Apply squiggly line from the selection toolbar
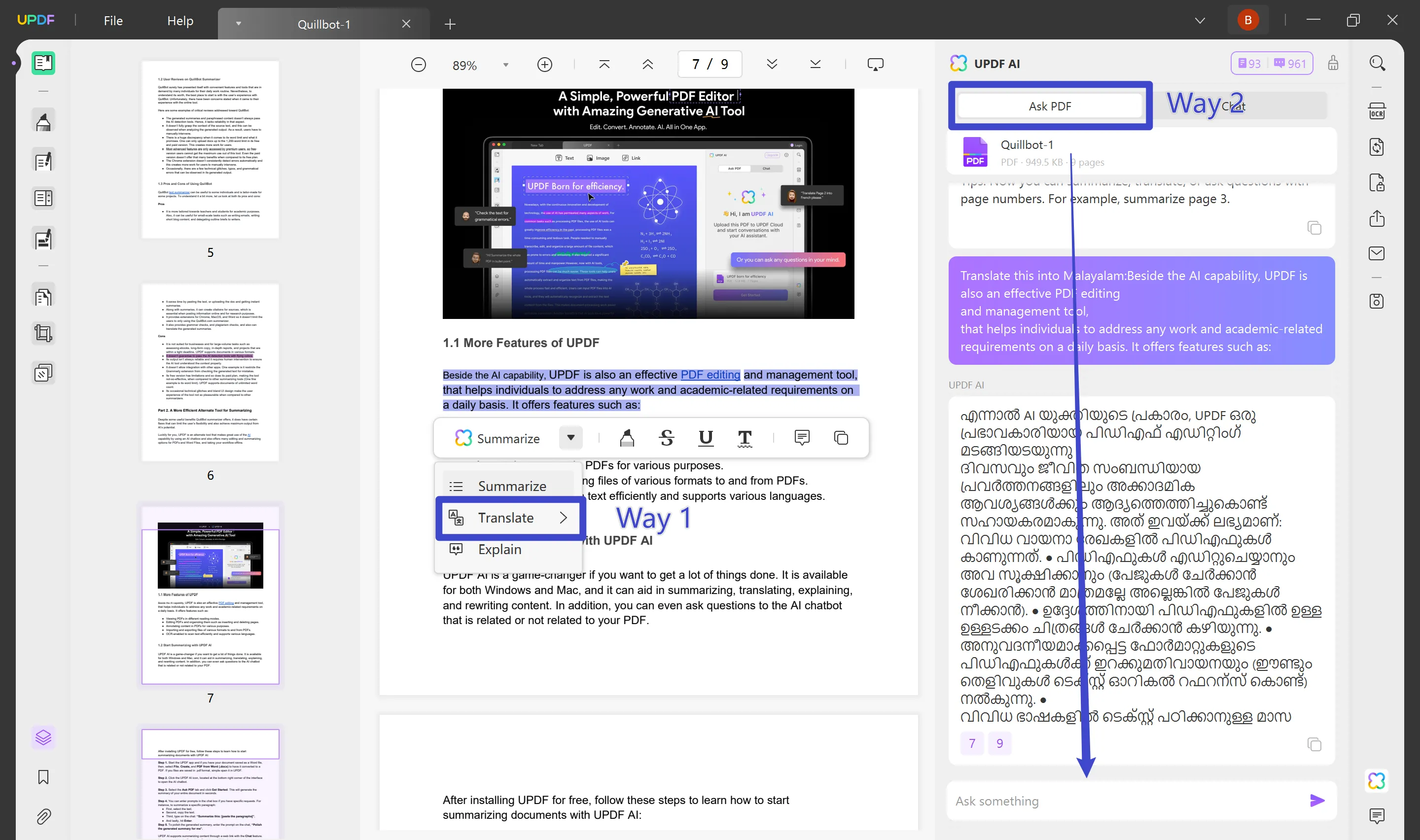Screen dimensions: 1420x840 (745, 438)
